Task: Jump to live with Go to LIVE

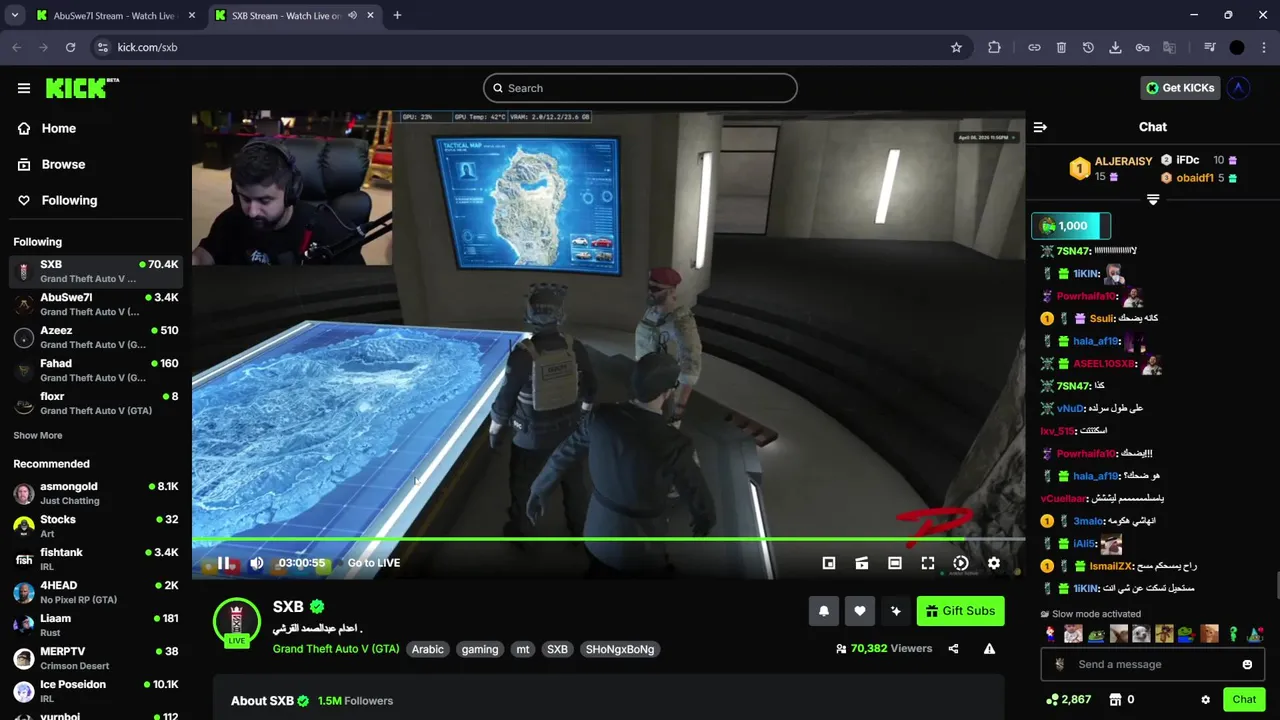Action: [x=374, y=563]
